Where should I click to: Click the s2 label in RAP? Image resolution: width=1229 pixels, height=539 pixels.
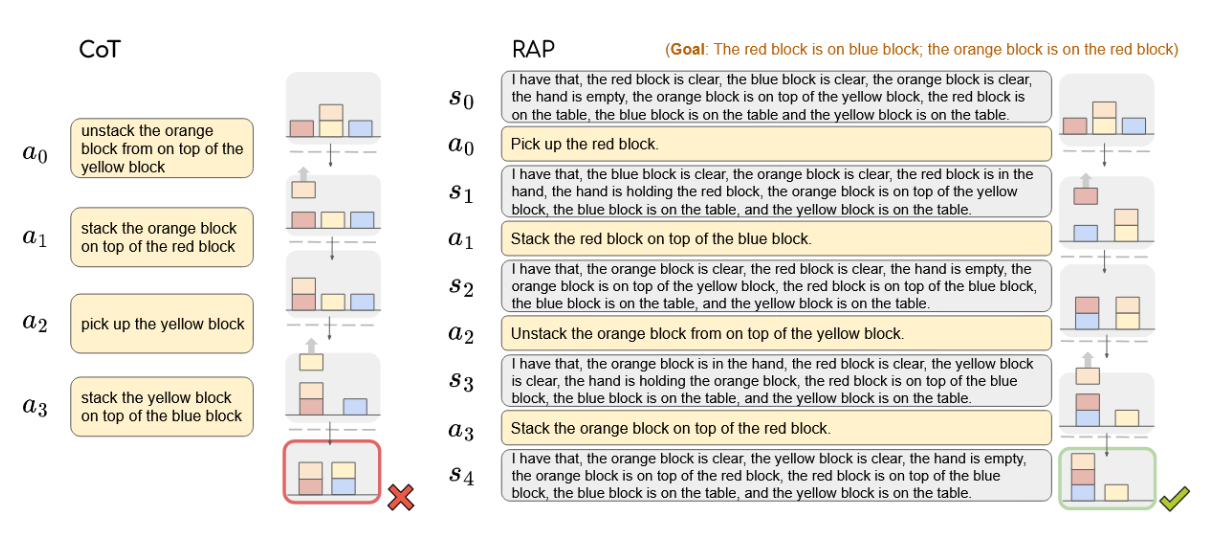(x=462, y=286)
